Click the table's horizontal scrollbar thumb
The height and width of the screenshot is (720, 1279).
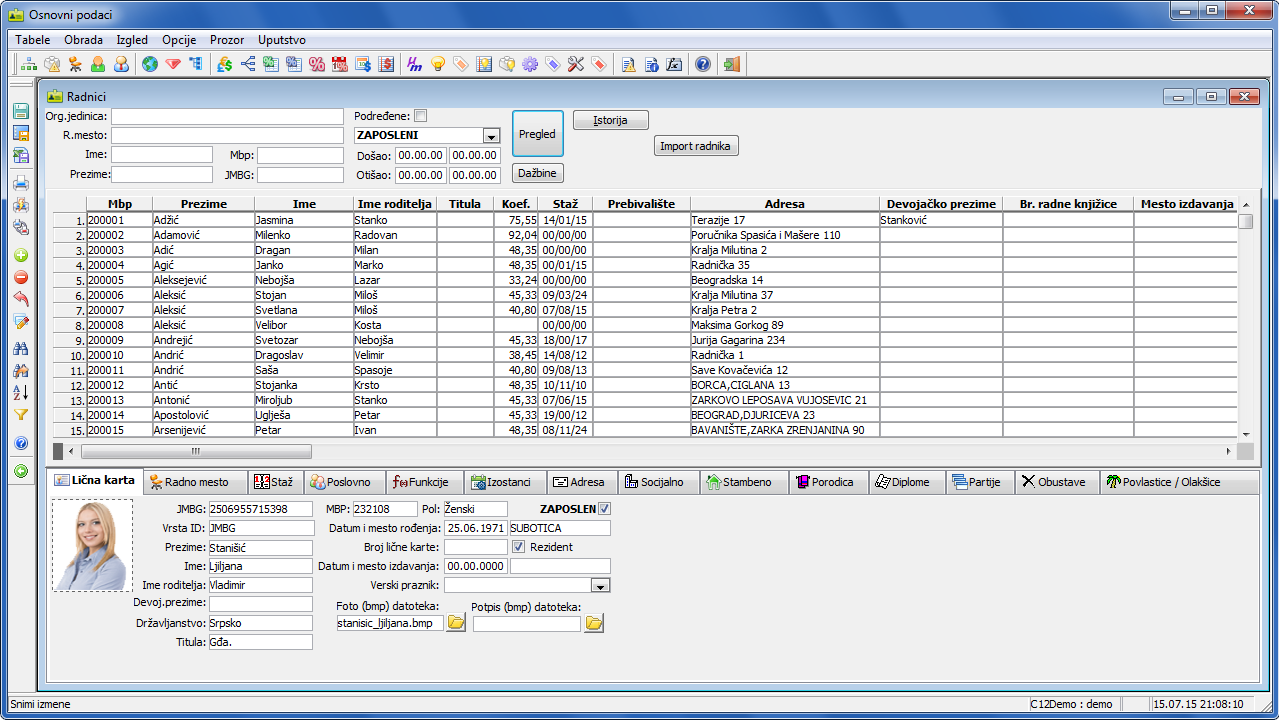pos(195,452)
